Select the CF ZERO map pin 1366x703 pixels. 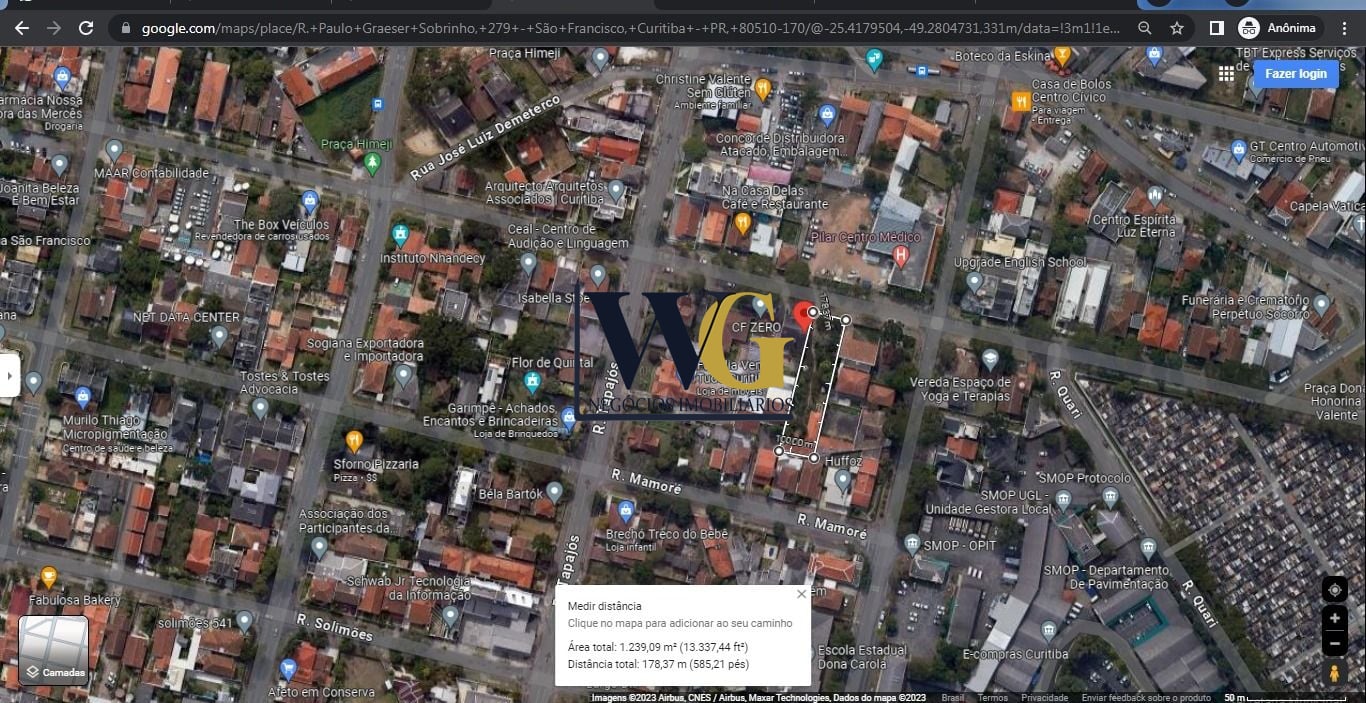point(761,306)
